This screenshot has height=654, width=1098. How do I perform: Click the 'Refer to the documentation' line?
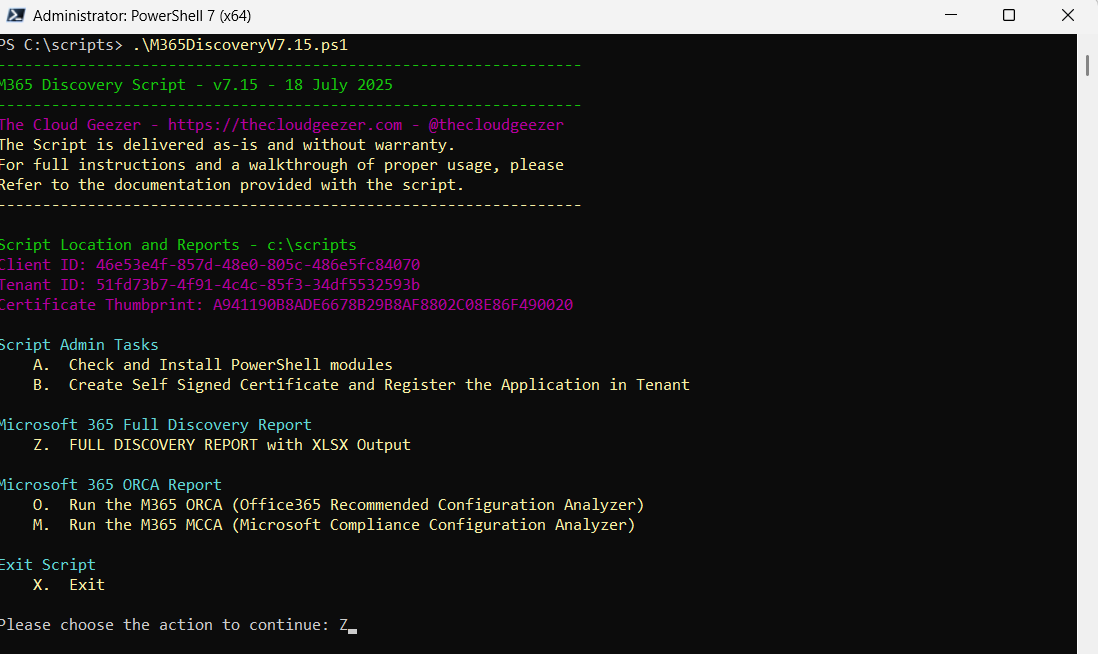point(232,185)
